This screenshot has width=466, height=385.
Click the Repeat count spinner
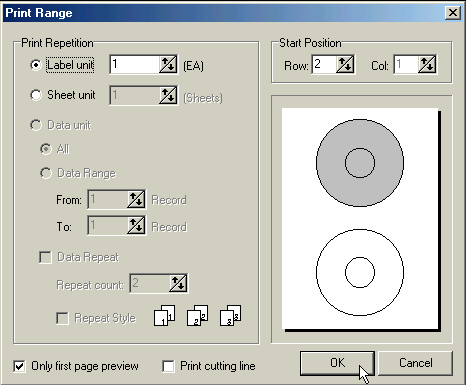[x=178, y=284]
